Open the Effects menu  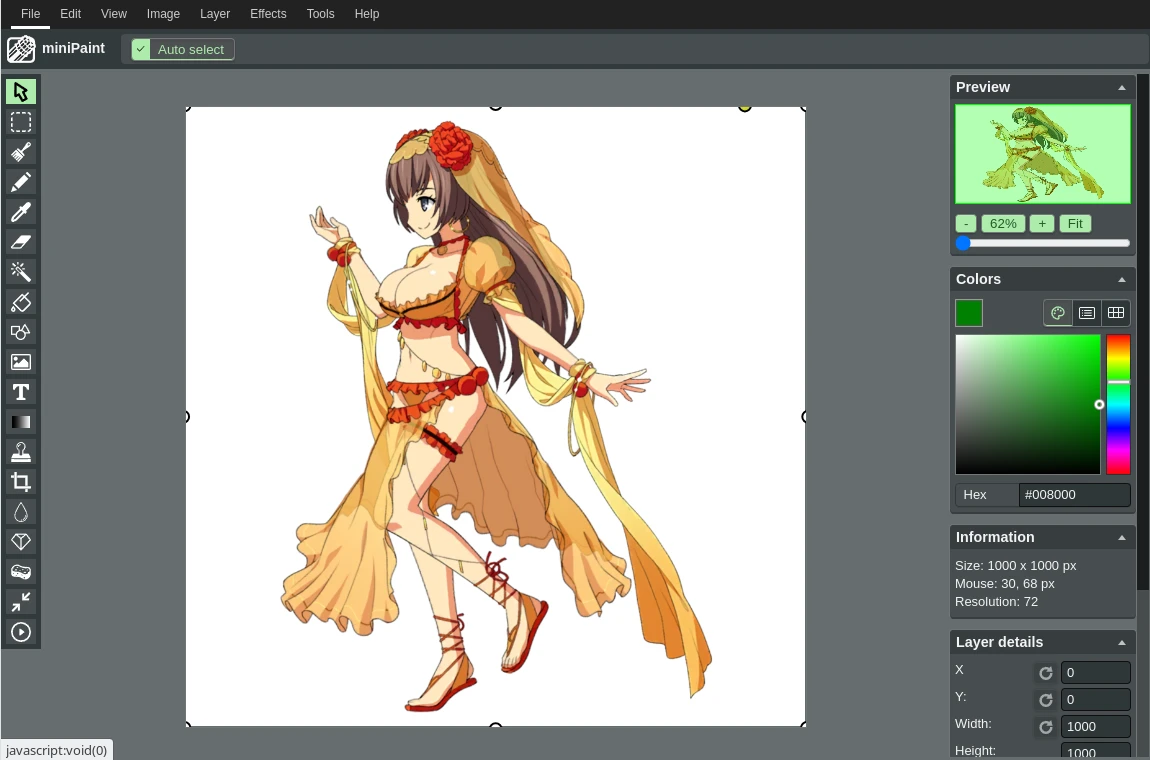point(268,14)
